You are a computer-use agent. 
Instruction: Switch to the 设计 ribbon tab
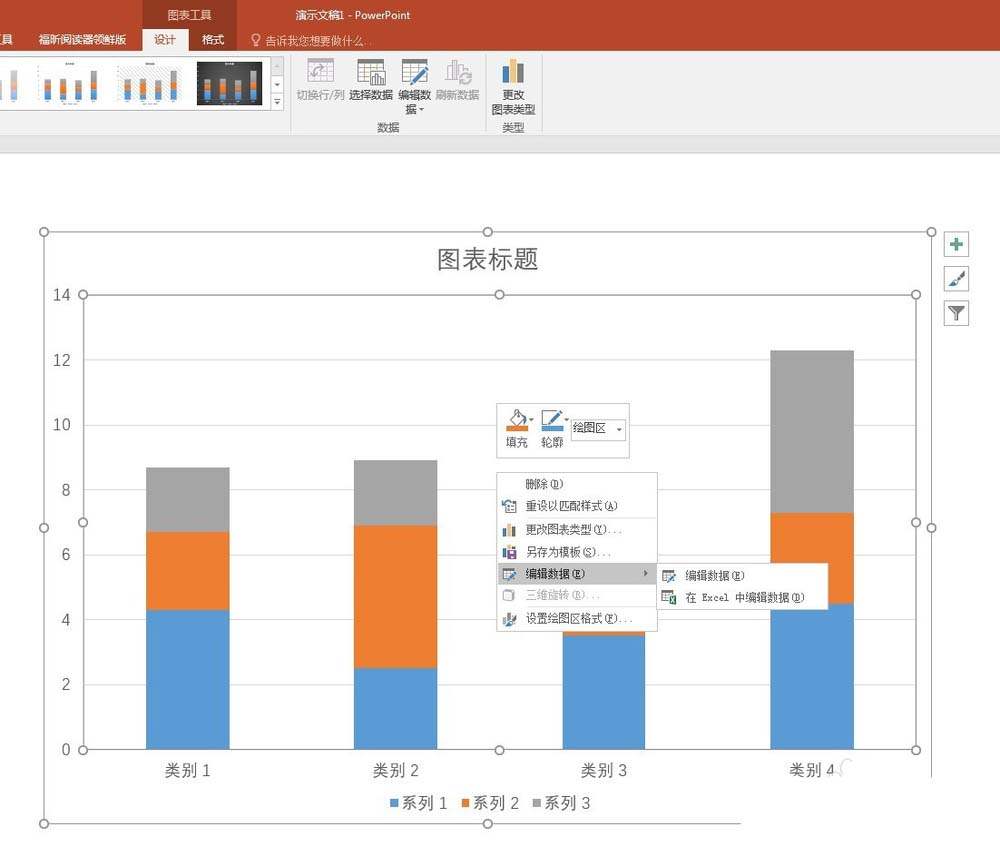point(165,40)
